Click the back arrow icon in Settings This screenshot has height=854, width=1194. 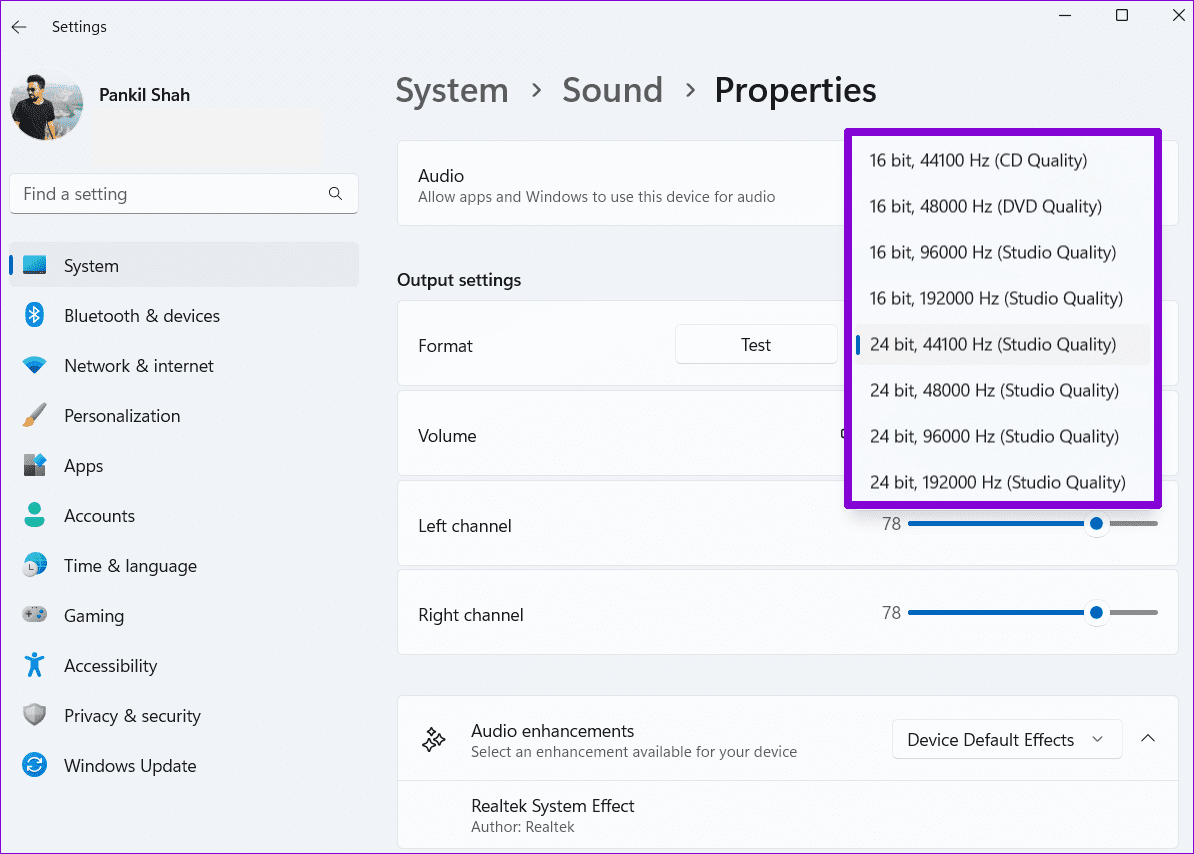pyautogui.click(x=19, y=27)
